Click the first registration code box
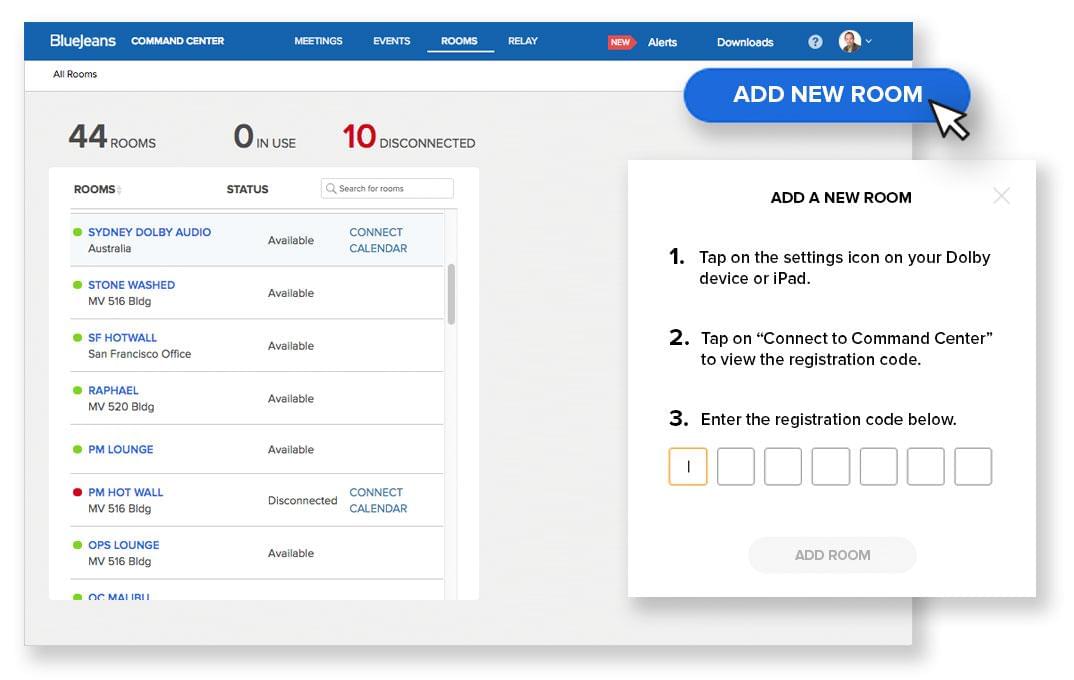This screenshot has width=1074, height=680. tap(688, 467)
